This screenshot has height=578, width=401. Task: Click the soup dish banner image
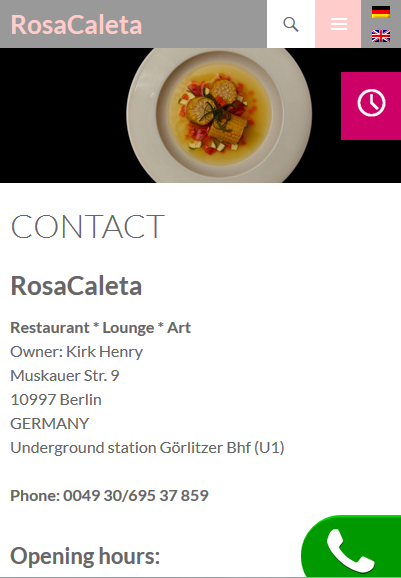[219, 115]
